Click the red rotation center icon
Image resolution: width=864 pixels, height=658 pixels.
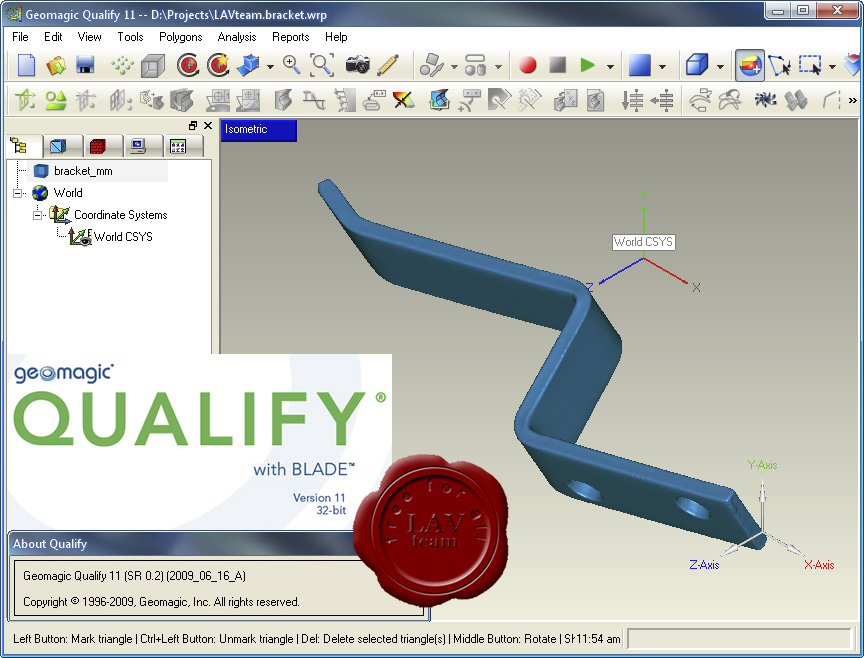click(188, 65)
